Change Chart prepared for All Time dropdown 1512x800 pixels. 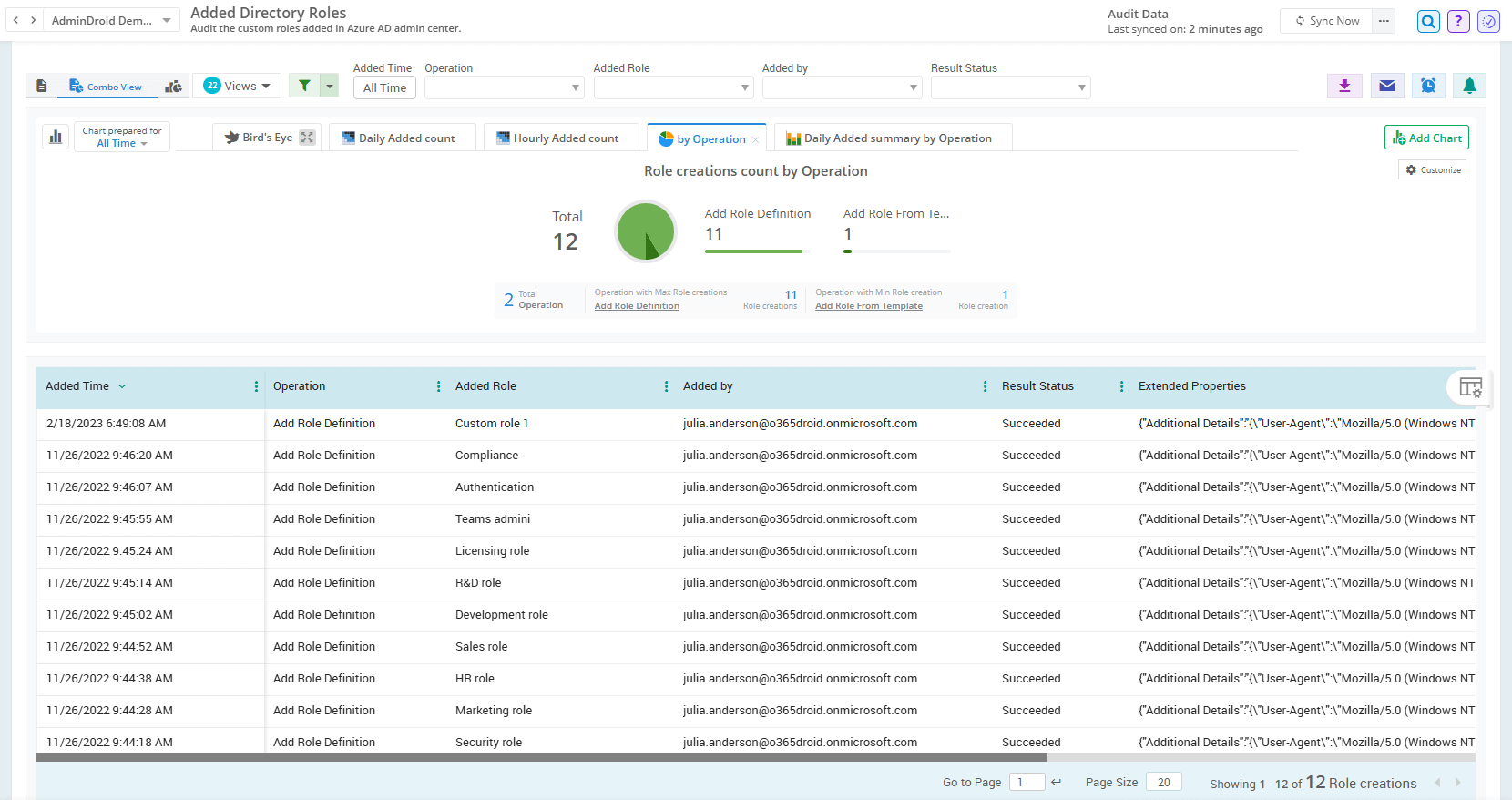[122, 143]
